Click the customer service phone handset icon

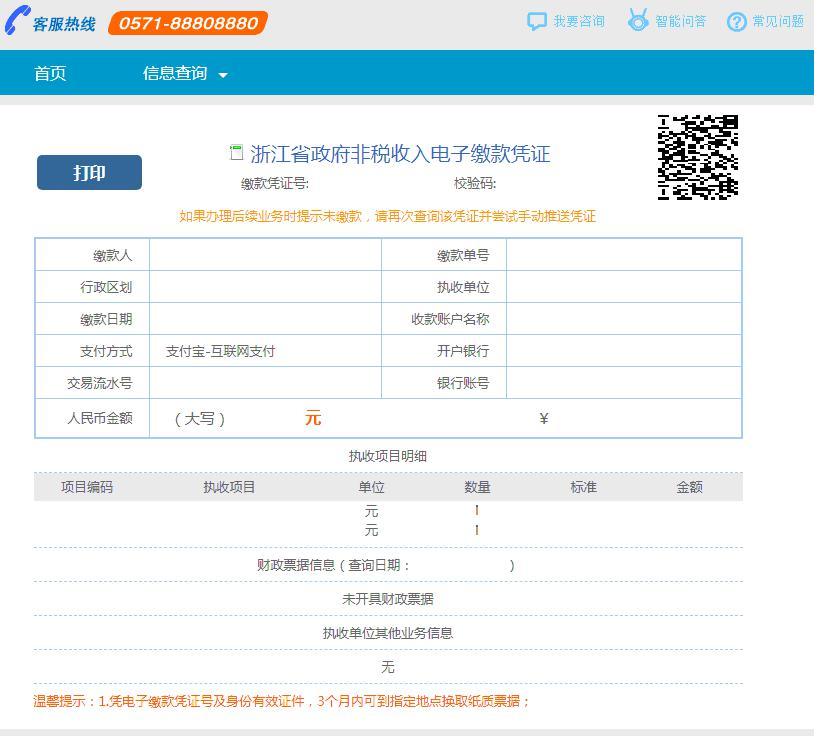tap(17, 21)
